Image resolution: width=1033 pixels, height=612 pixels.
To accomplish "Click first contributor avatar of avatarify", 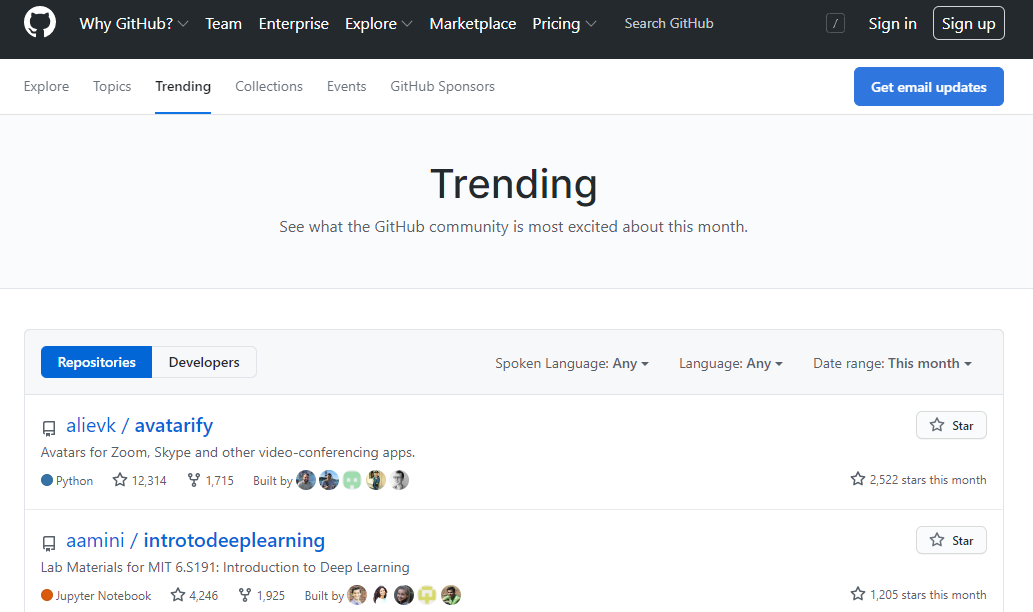I will point(306,480).
